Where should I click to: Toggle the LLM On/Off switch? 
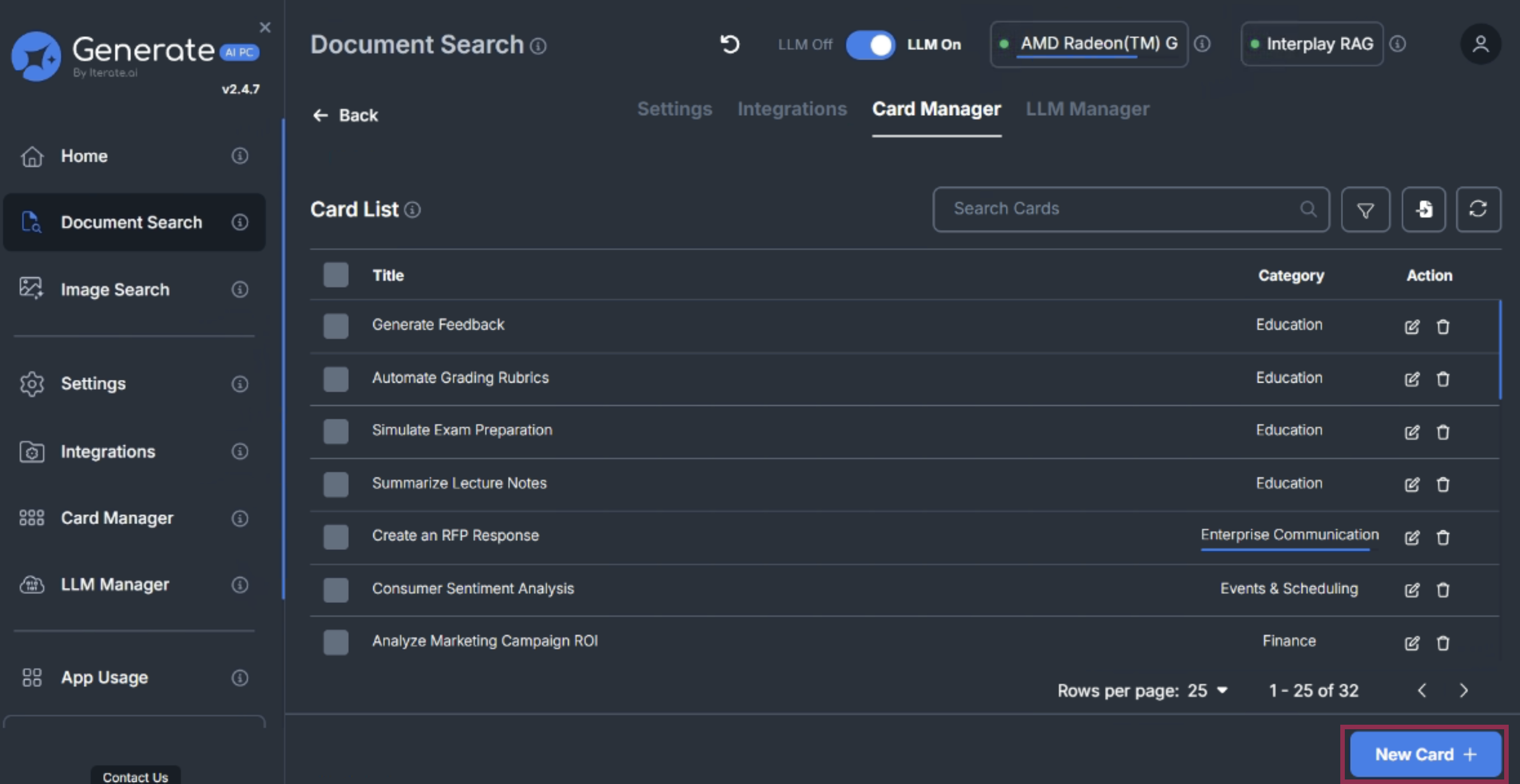[x=870, y=45]
